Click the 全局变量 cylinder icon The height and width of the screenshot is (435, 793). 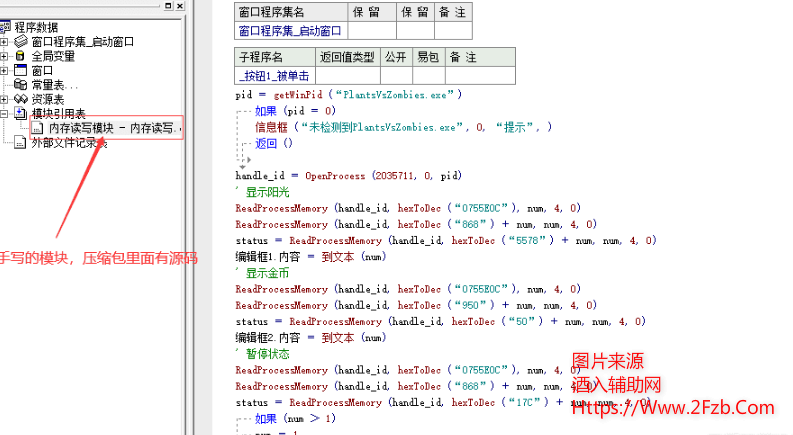point(21,56)
